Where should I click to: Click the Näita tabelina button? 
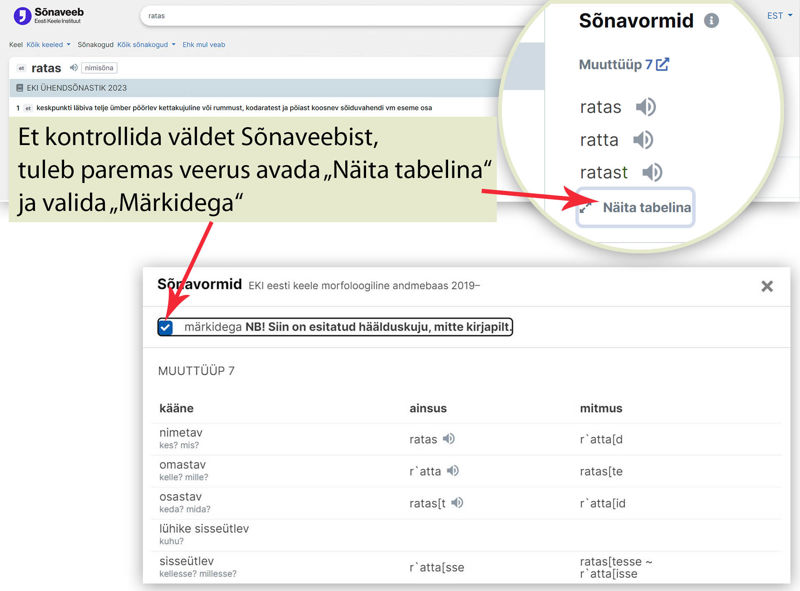pos(636,207)
